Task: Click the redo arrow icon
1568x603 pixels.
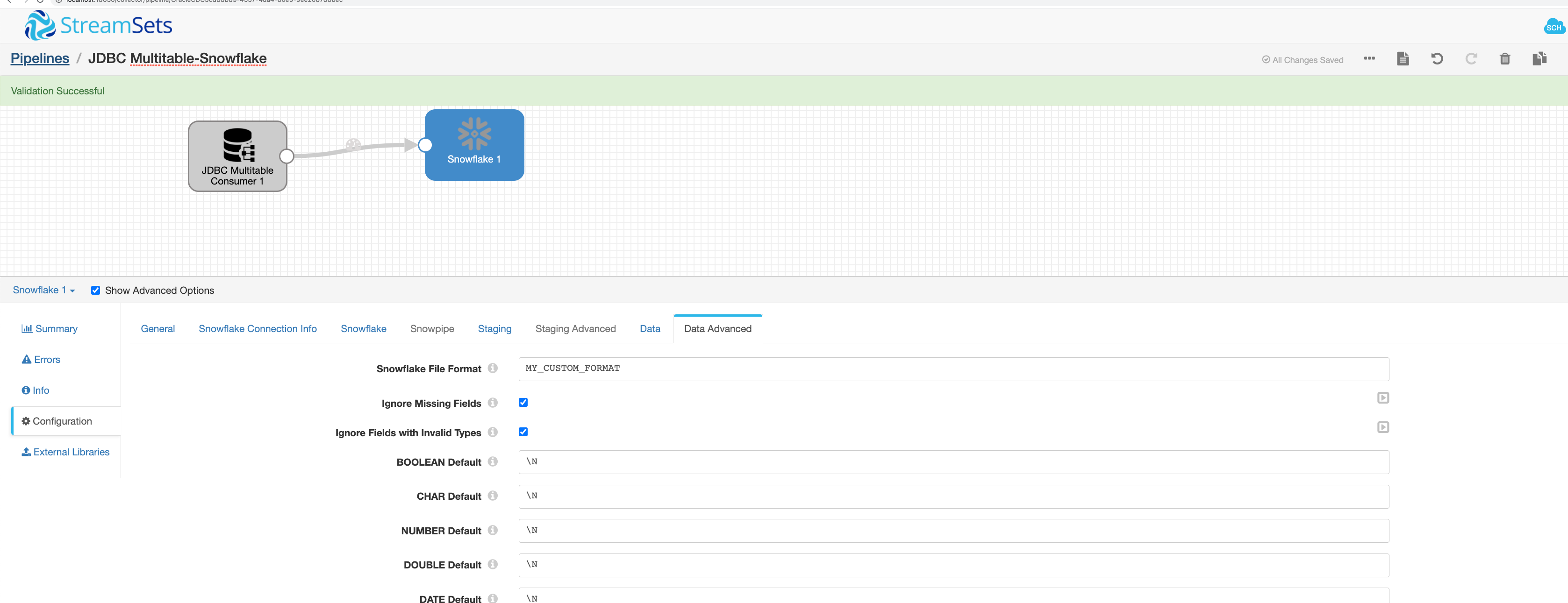Action: (x=1472, y=58)
